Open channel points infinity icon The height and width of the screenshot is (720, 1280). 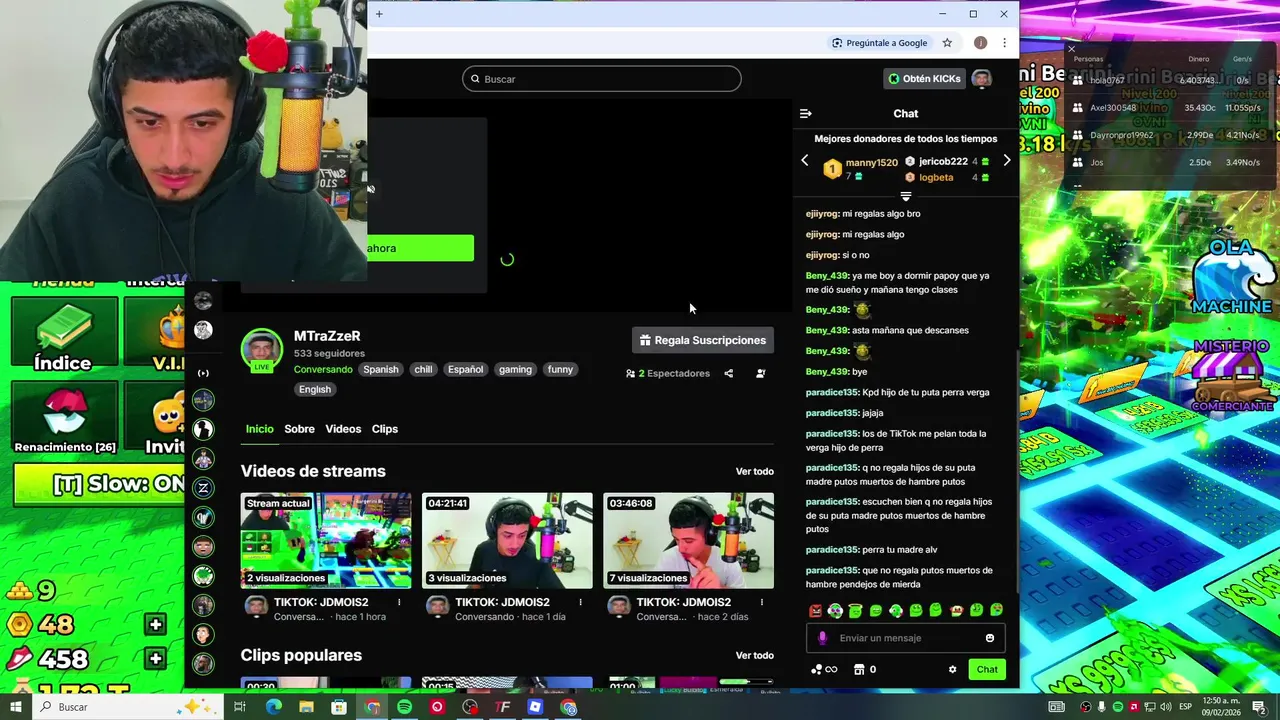click(x=824, y=670)
